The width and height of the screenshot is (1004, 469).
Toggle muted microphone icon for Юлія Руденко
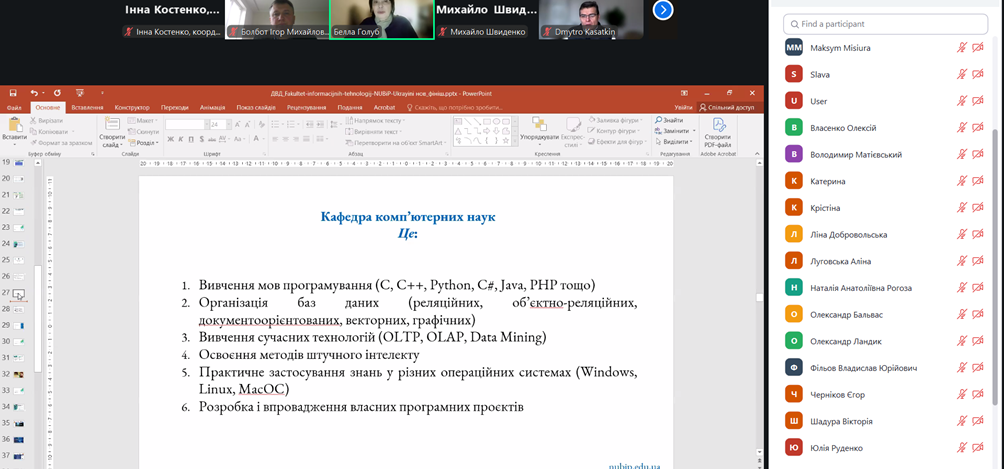[x=962, y=447]
